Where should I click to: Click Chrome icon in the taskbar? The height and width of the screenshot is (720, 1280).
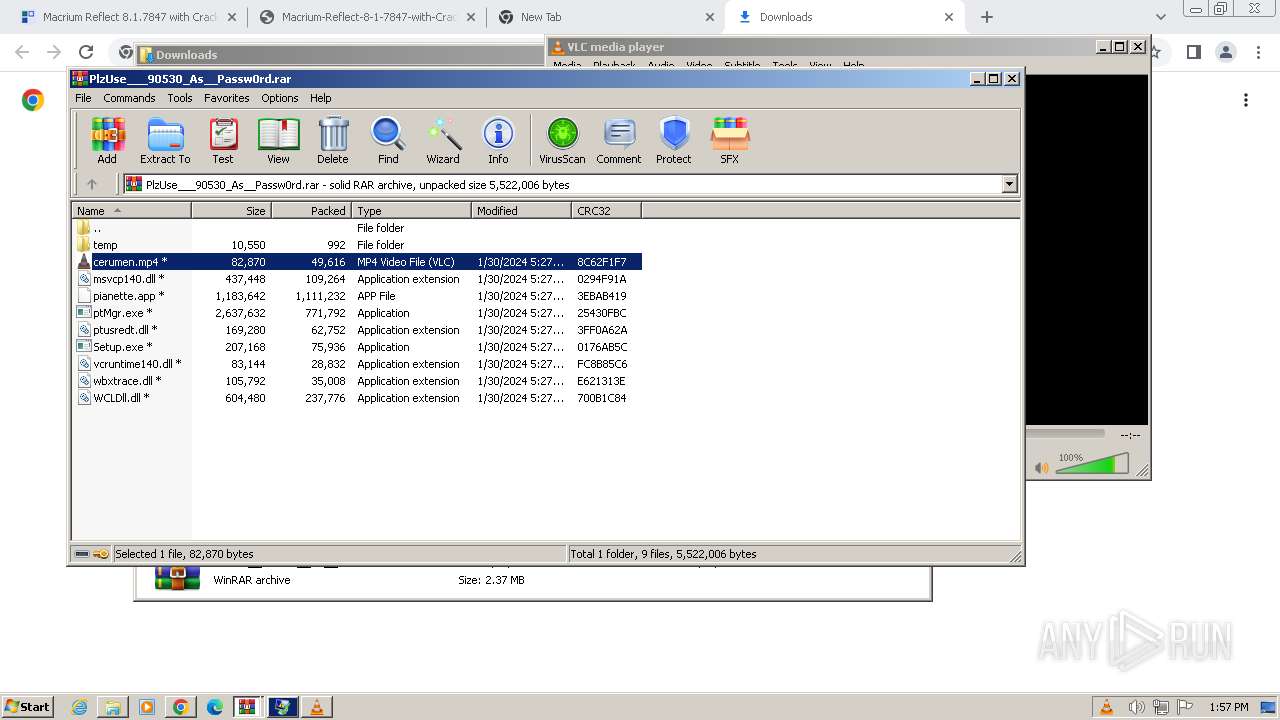pyautogui.click(x=180, y=707)
